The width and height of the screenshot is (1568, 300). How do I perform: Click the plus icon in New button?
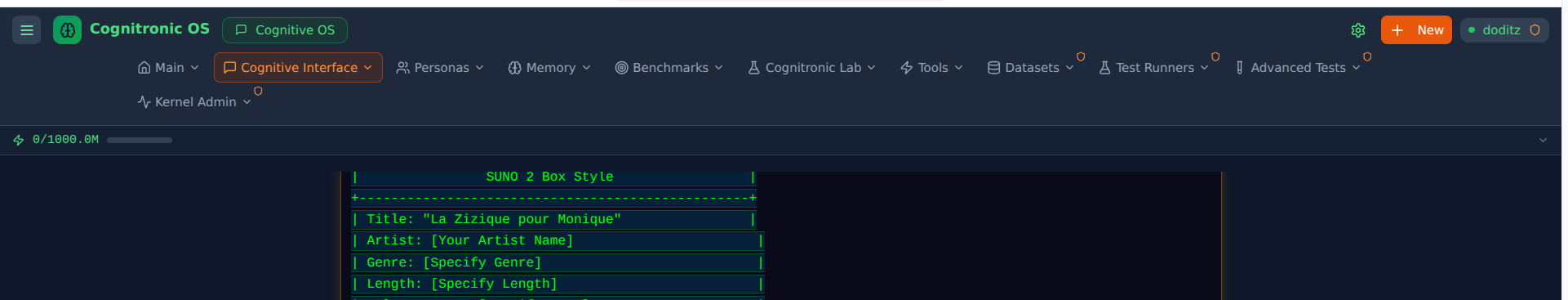coord(1397,30)
